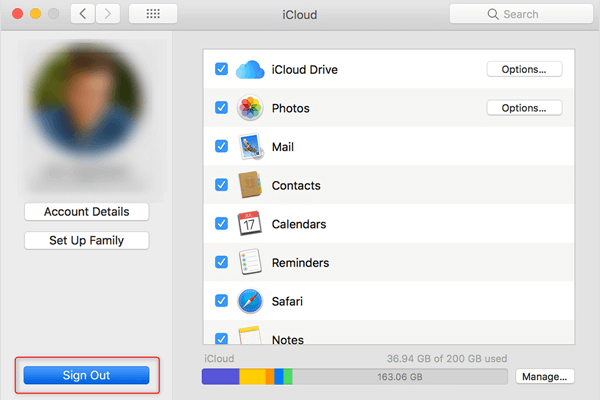Open Manage storage dialog
600x400 pixels.
(x=546, y=377)
